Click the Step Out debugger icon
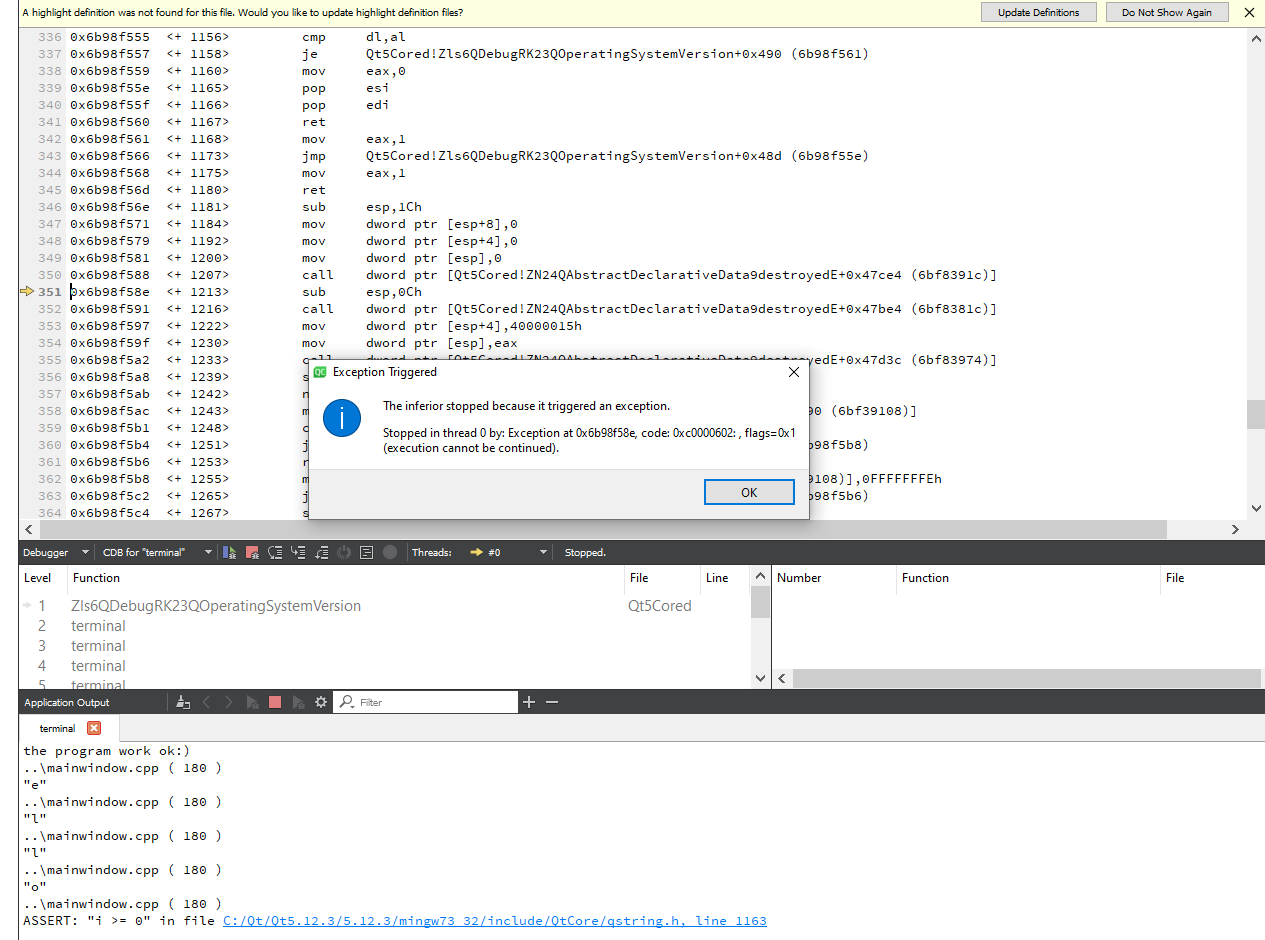 click(x=321, y=552)
